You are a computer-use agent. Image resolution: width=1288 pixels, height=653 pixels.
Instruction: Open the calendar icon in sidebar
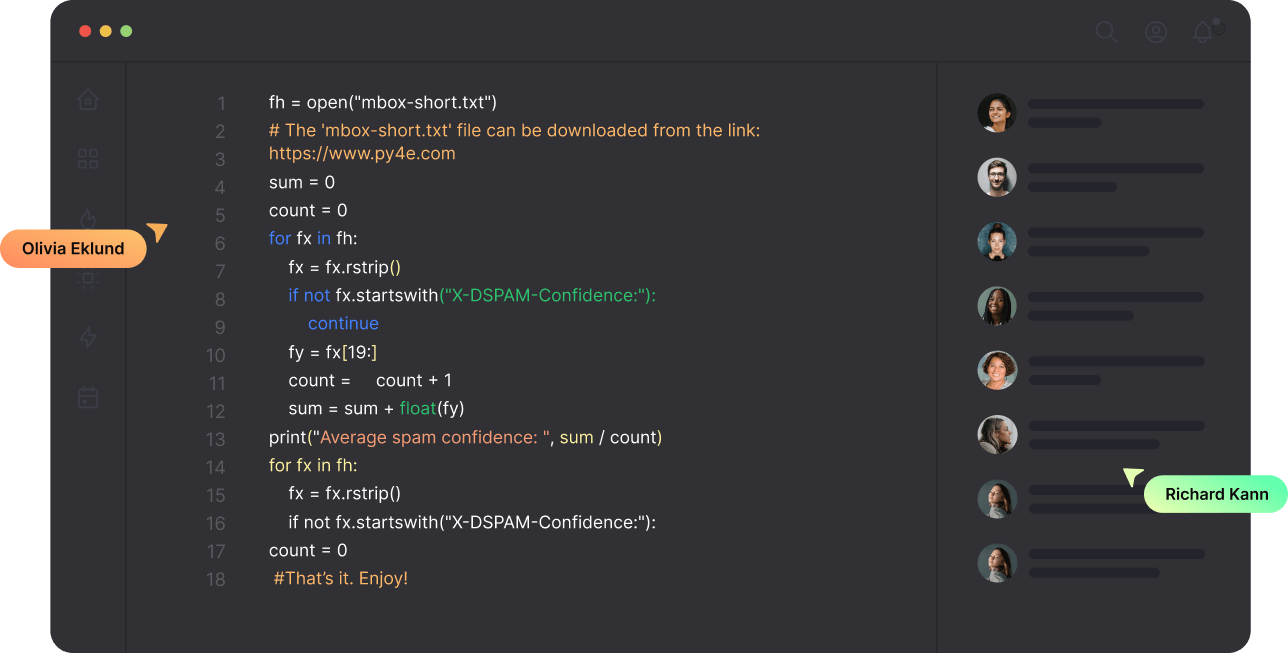88,397
